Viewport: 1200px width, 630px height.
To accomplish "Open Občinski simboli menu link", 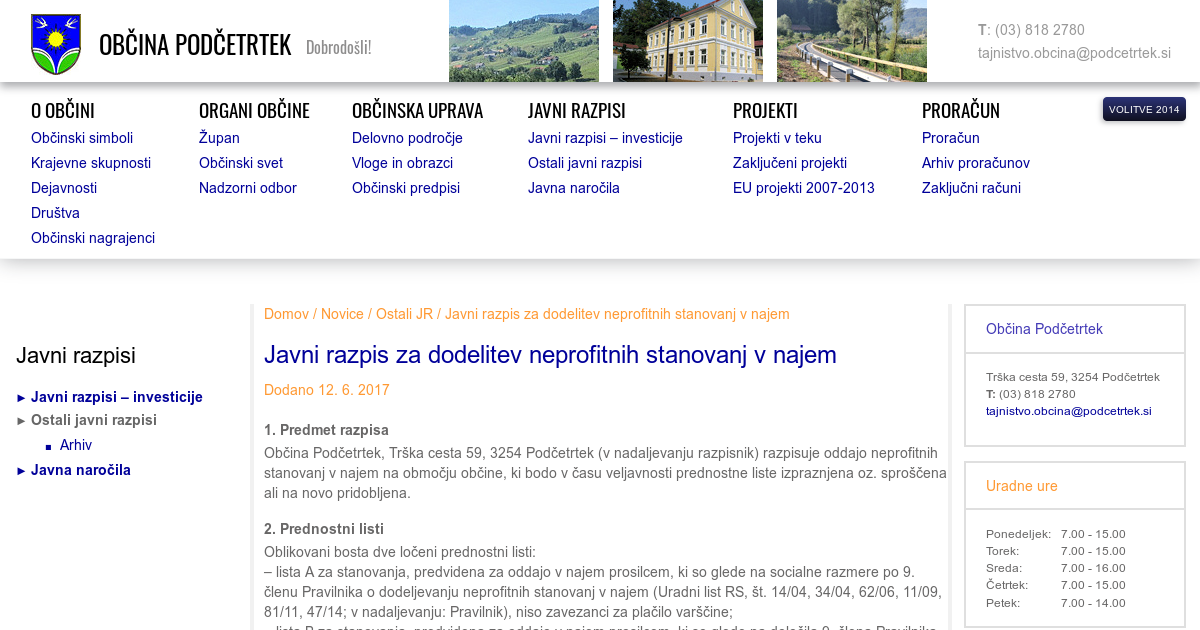I will tap(82, 138).
